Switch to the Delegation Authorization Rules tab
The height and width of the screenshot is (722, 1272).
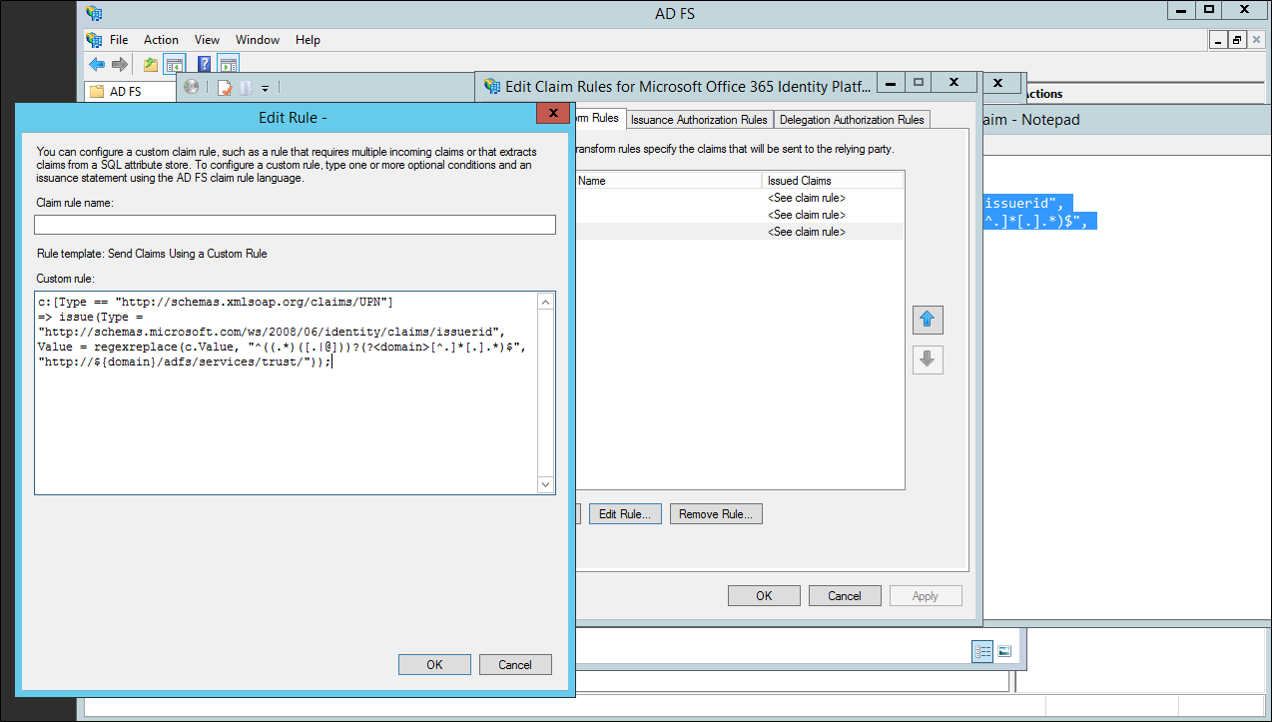click(851, 119)
